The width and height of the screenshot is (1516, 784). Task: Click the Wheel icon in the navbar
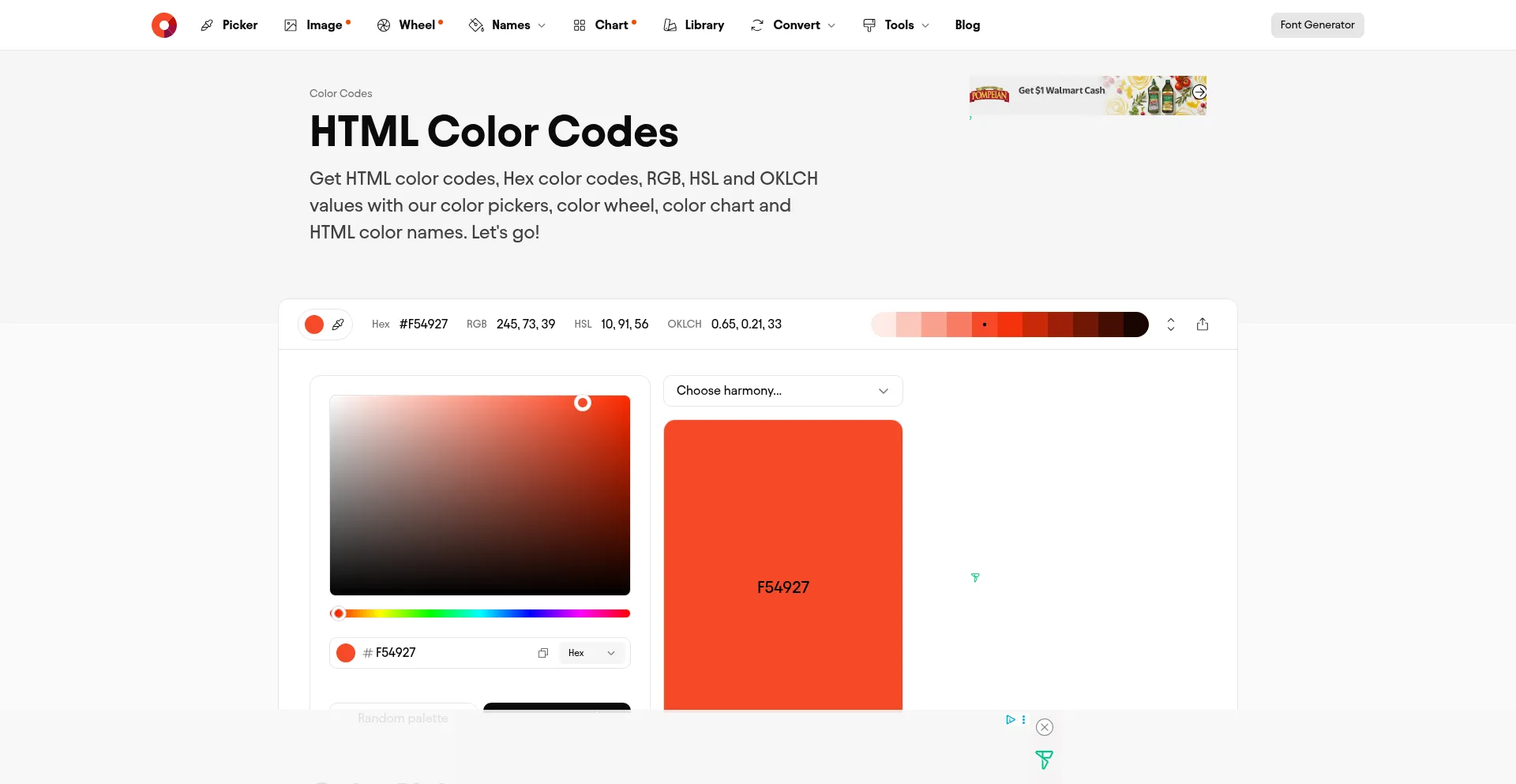pyautogui.click(x=384, y=24)
